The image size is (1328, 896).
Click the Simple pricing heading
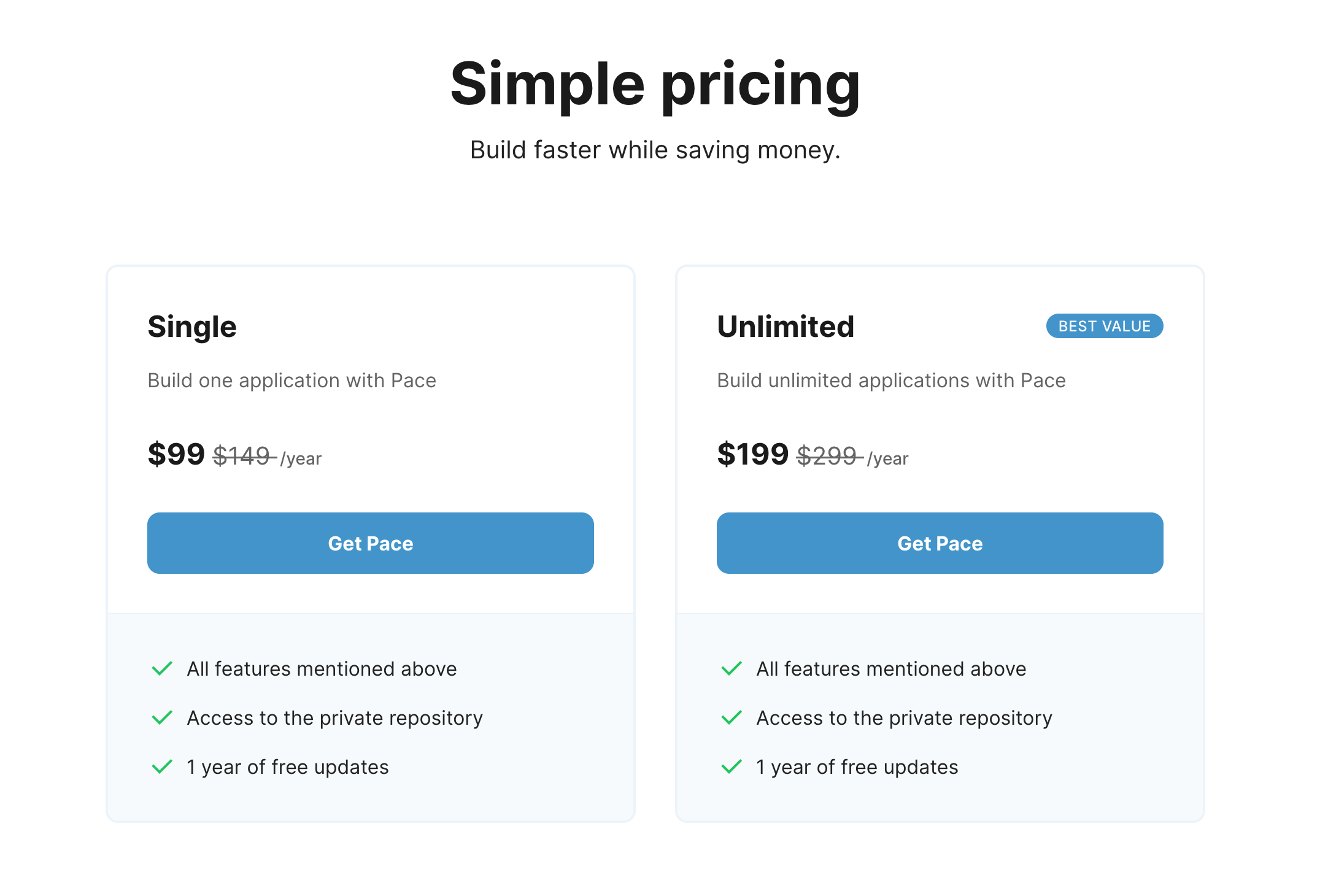click(x=655, y=85)
